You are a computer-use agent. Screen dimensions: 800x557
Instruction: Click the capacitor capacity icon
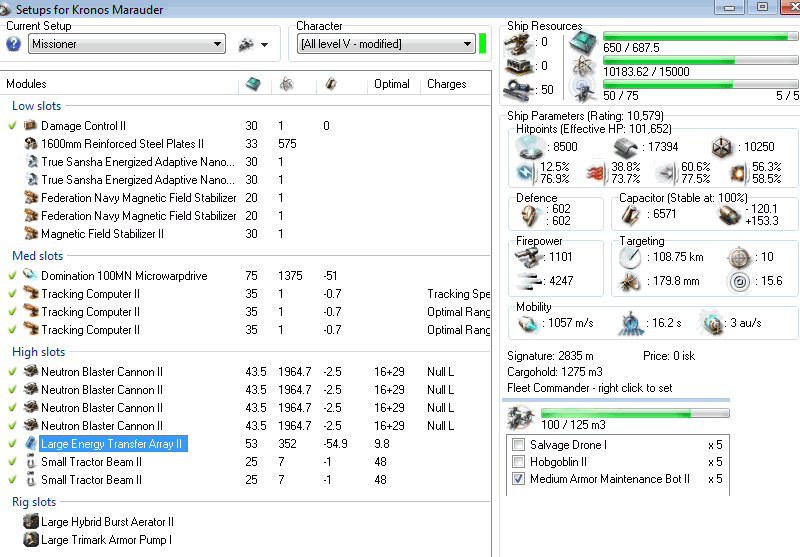[631, 215]
